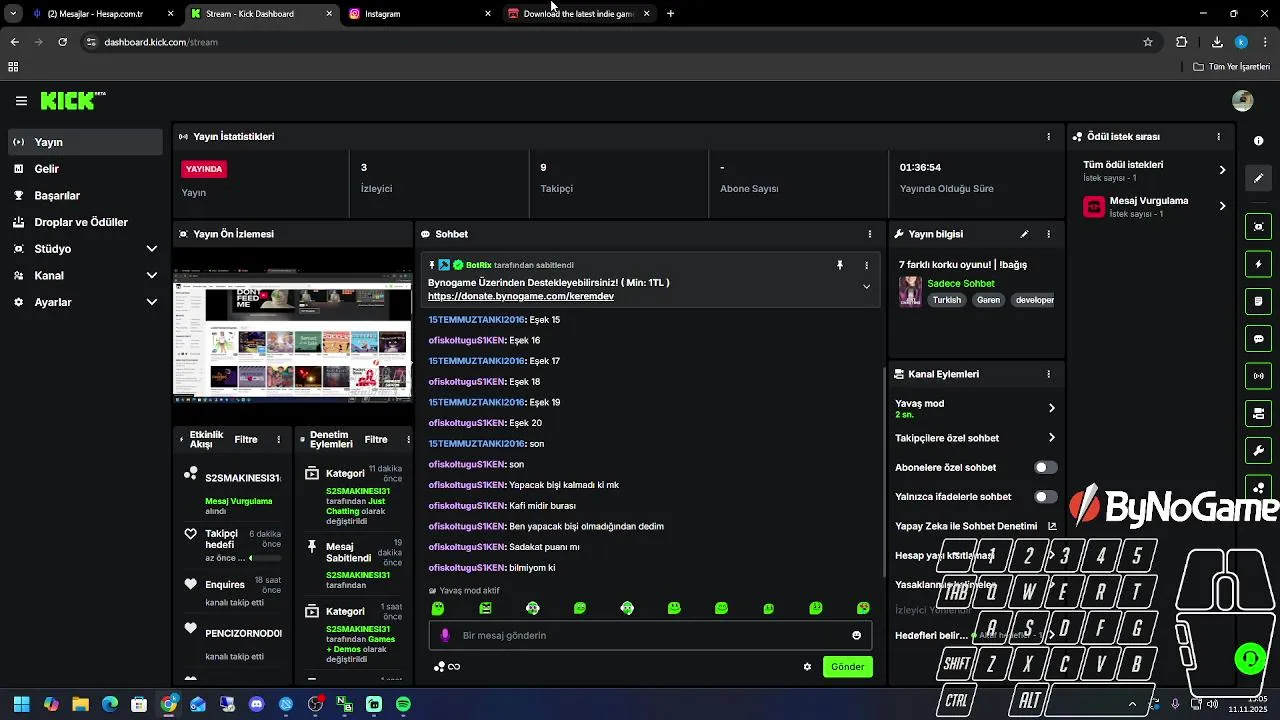Image resolution: width=1280 pixels, height=720 pixels.
Task: Open Spotify from the taskbar
Action: point(403,704)
